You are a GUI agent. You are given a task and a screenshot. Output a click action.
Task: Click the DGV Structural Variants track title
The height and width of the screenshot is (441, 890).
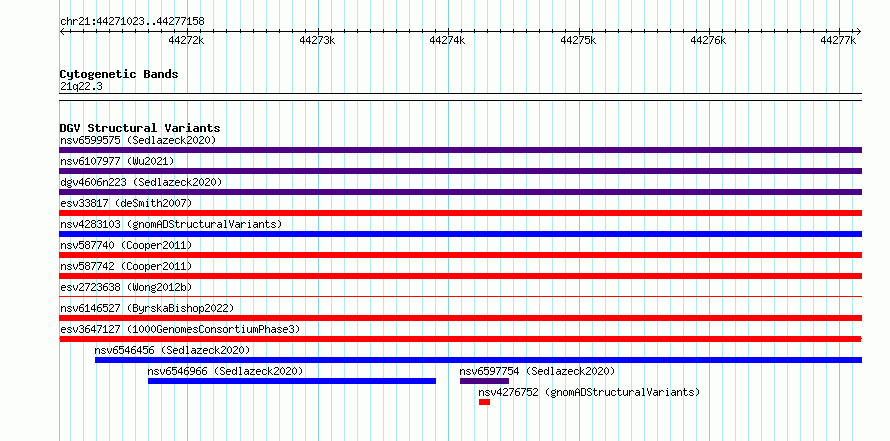click(140, 128)
